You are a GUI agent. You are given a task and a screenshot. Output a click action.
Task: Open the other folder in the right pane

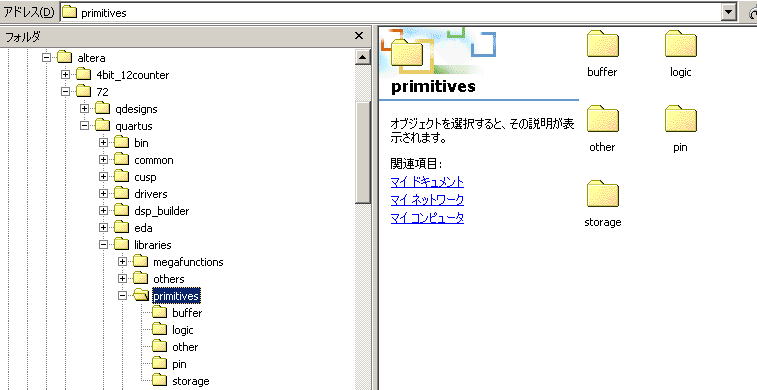click(603, 119)
